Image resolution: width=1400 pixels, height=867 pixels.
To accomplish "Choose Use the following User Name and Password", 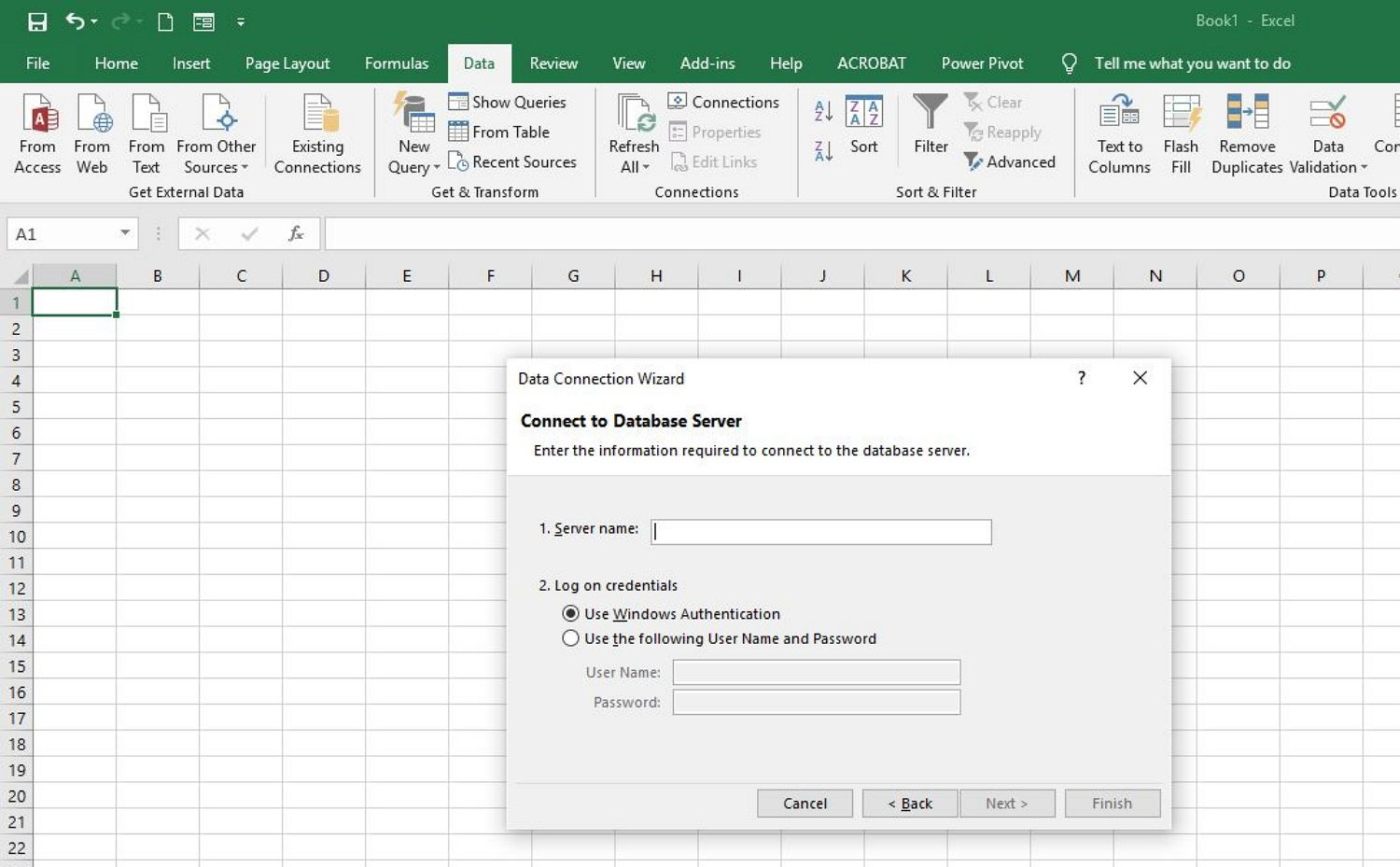I will point(571,638).
